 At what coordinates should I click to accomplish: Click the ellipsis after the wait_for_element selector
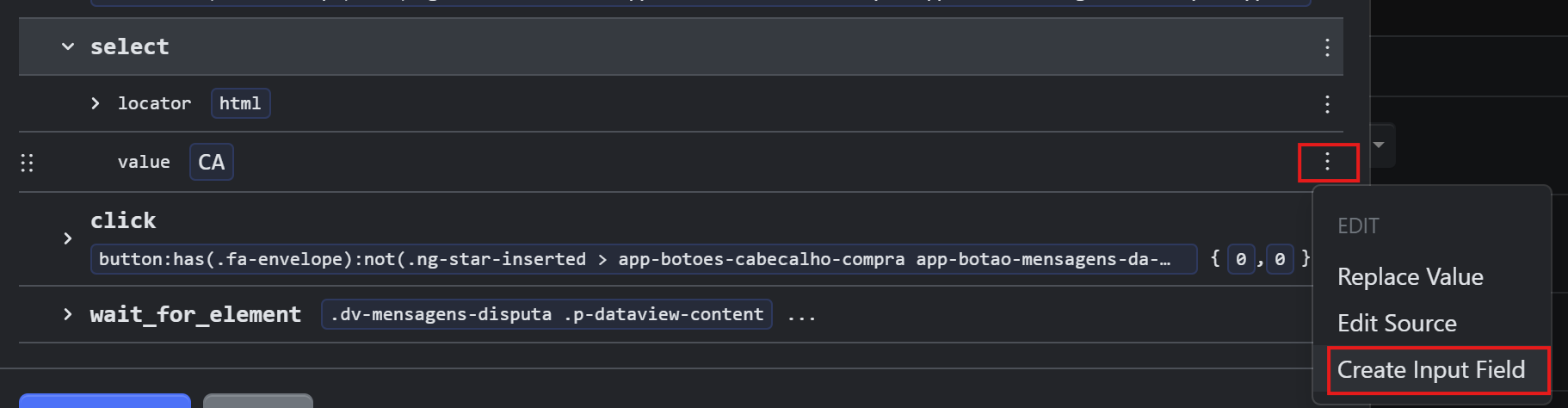pos(801,316)
